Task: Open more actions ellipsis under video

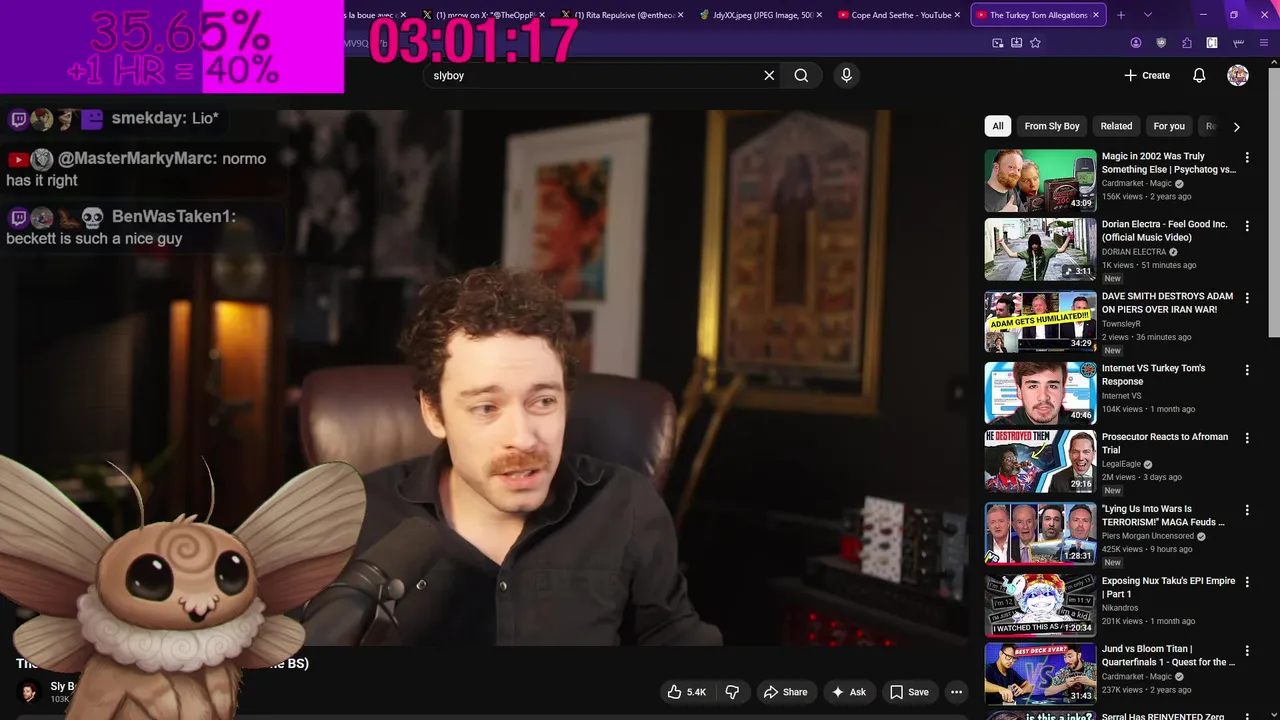Action: pos(956,692)
